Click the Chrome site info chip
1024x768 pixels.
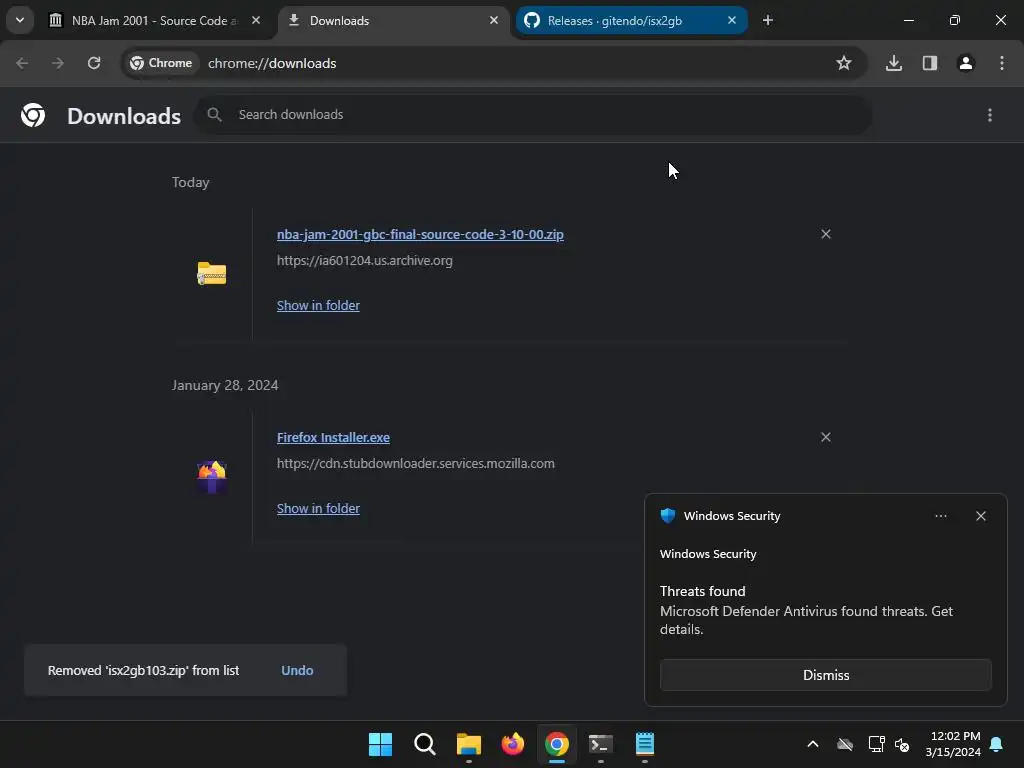pos(161,63)
